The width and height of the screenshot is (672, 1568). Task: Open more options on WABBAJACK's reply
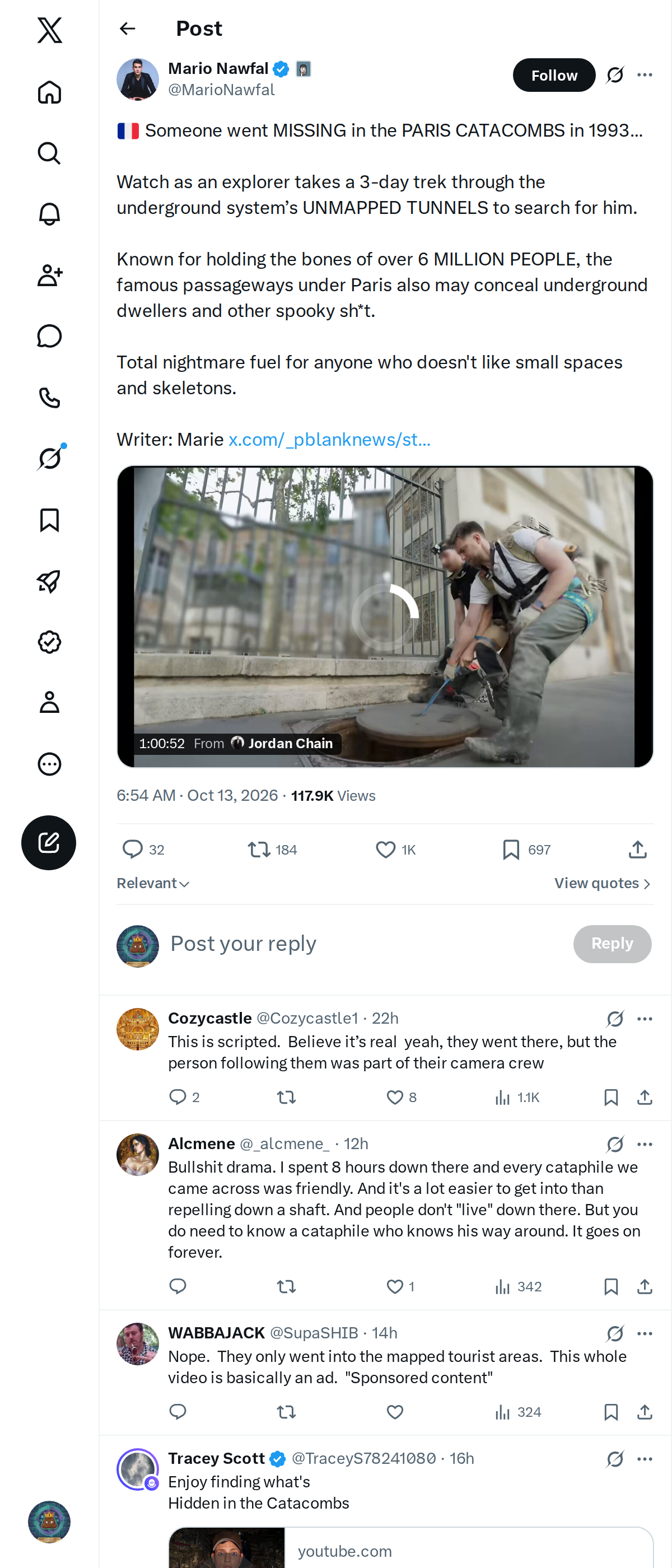pyautogui.click(x=645, y=1333)
